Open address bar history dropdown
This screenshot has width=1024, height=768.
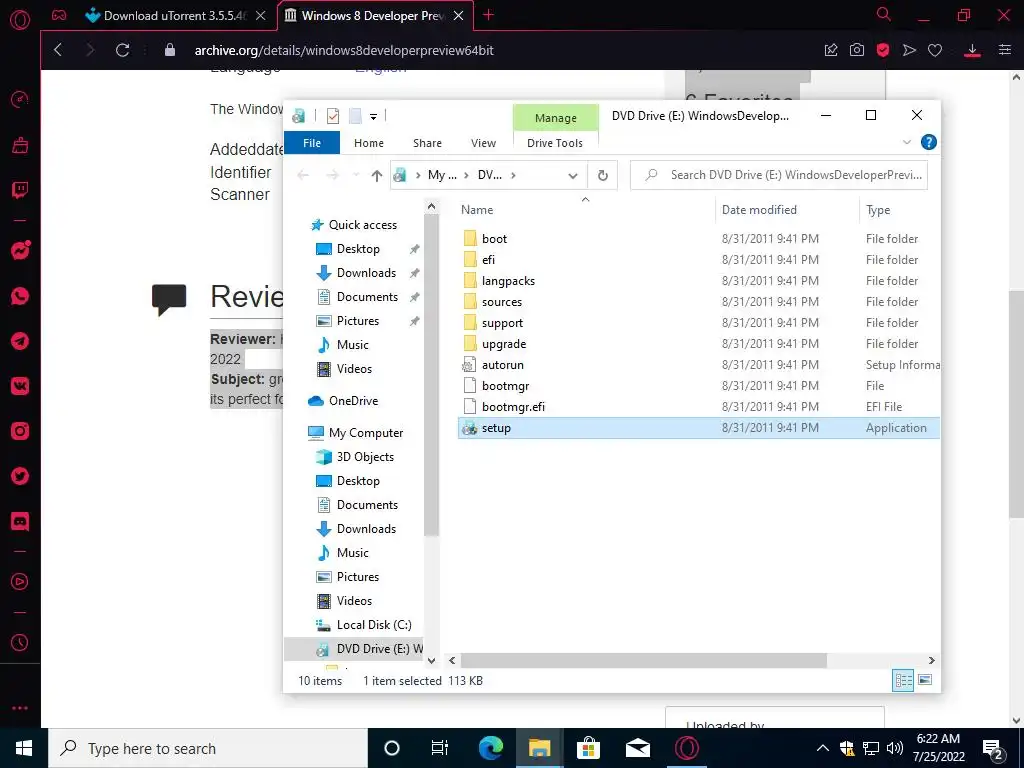[573, 176]
